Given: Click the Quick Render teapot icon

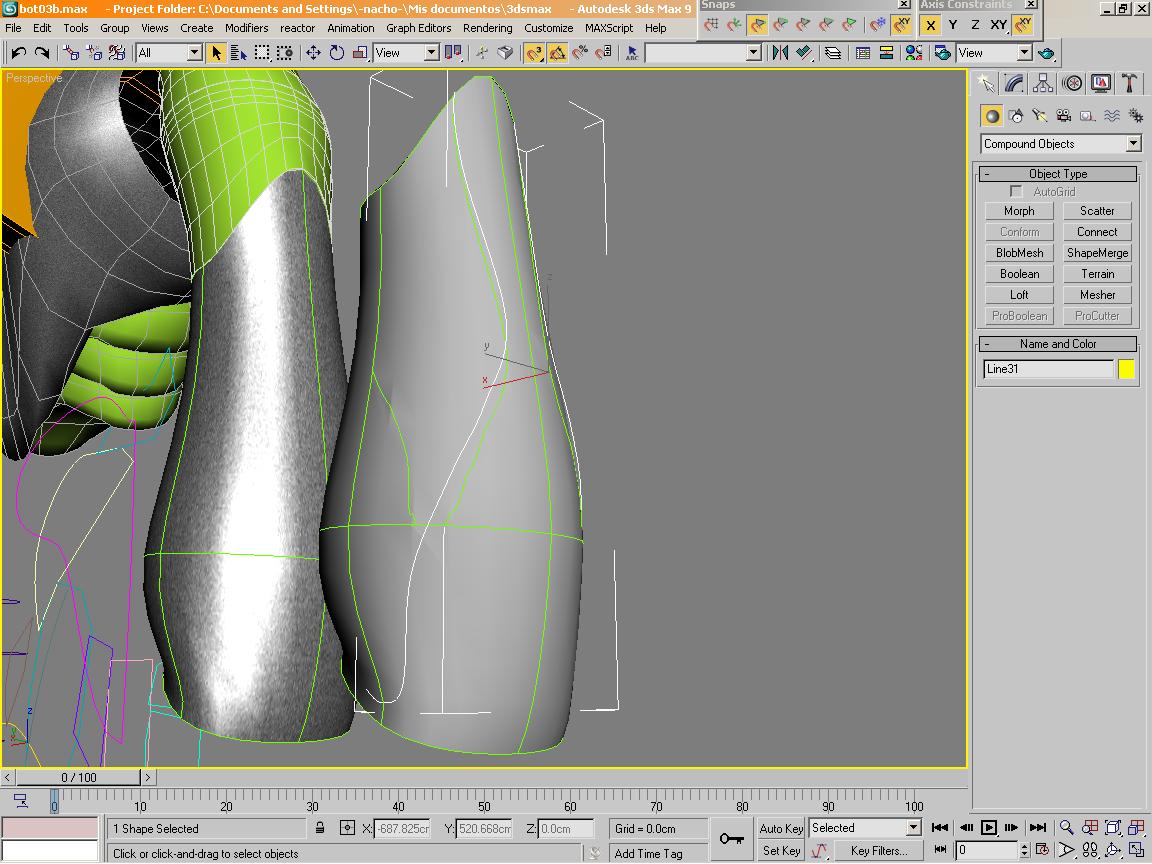Looking at the screenshot, I should (x=1046, y=53).
